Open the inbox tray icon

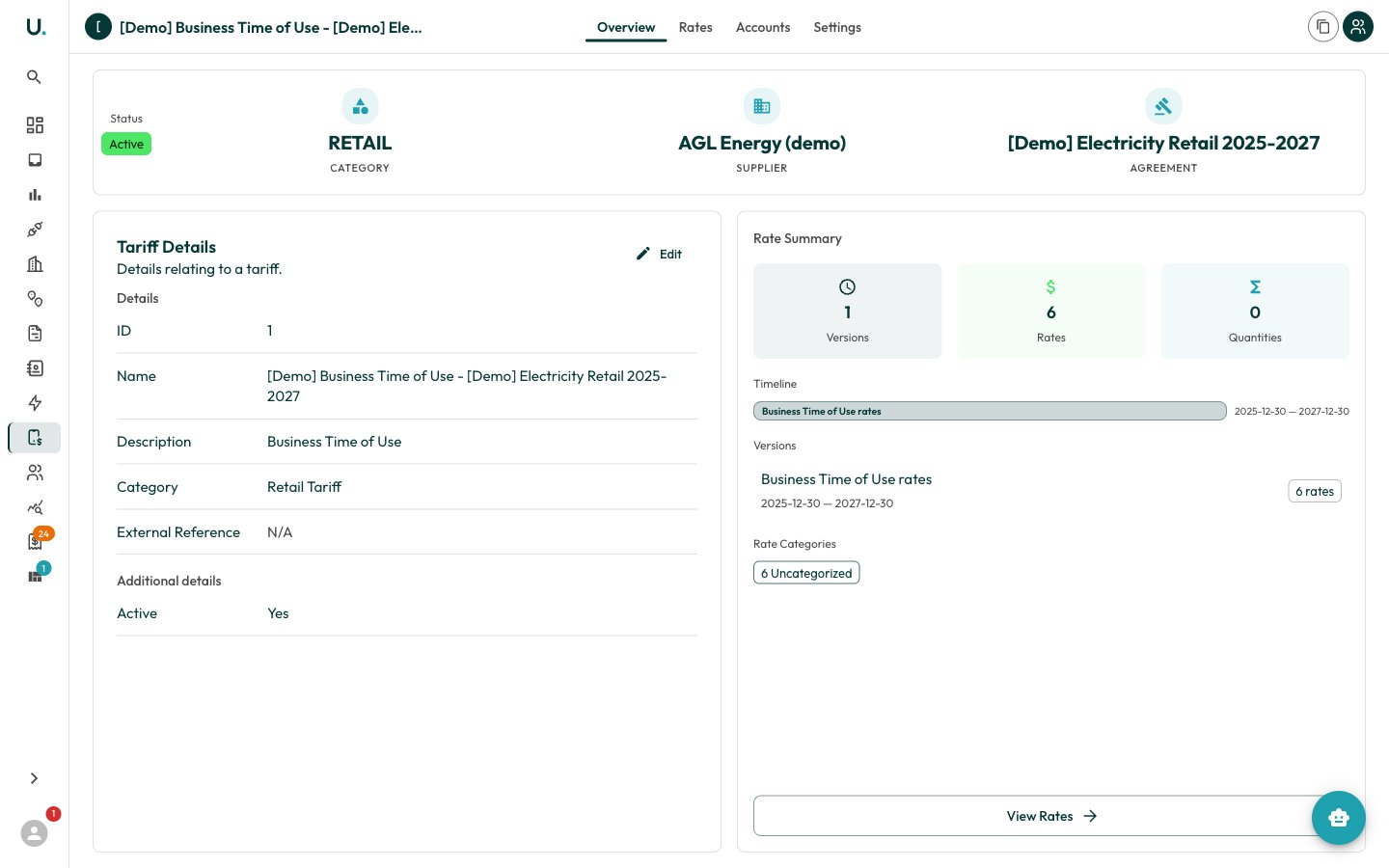tap(35, 160)
